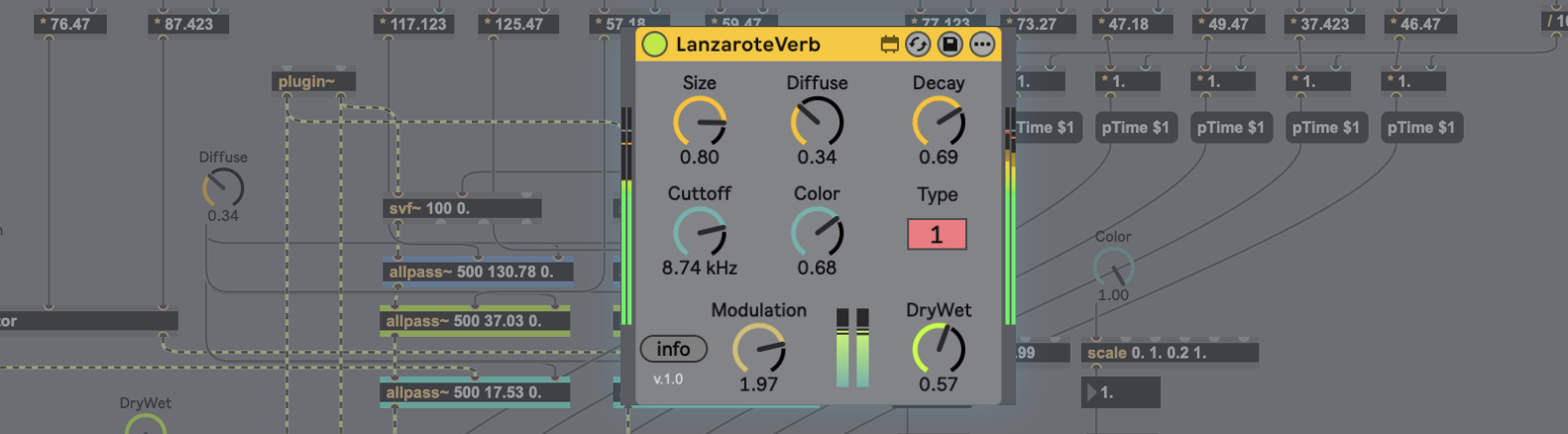This screenshot has height=434, width=1568.
Task: Click the Color knob in LanzaroteVerb device
Action: coord(817,234)
